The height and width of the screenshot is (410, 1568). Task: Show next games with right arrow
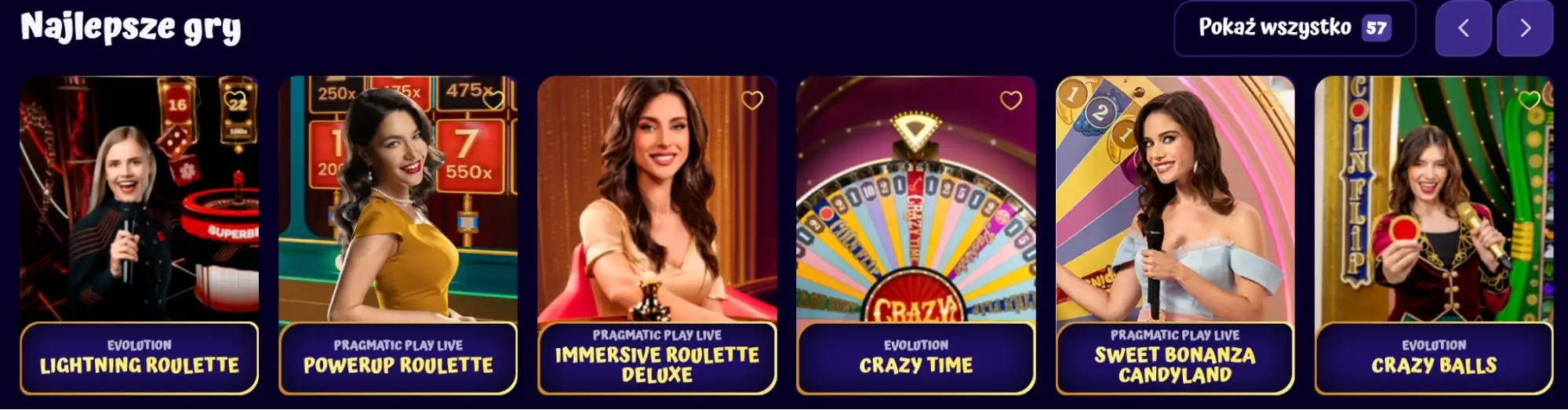(1525, 28)
